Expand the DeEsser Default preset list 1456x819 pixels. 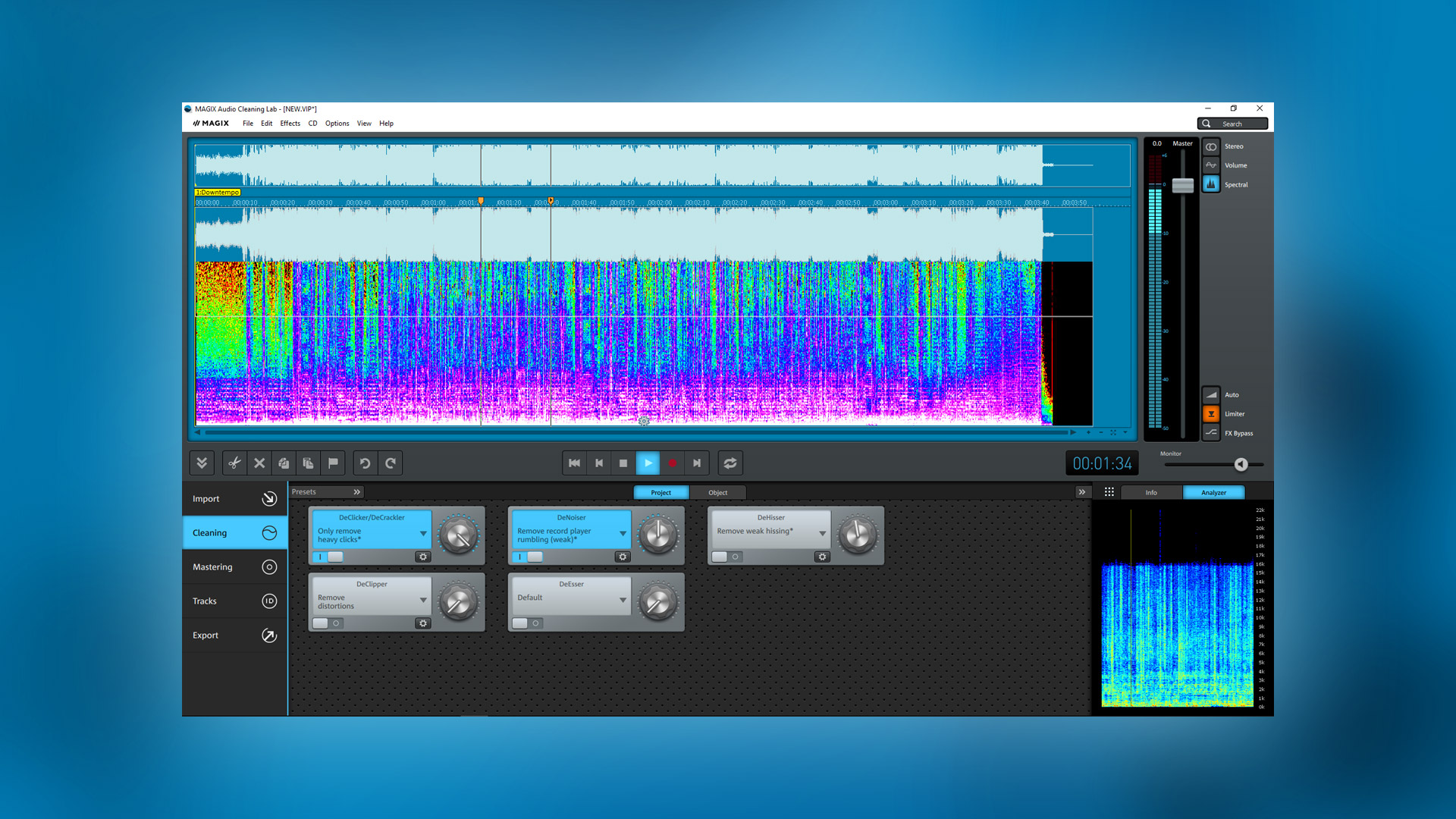(x=623, y=600)
